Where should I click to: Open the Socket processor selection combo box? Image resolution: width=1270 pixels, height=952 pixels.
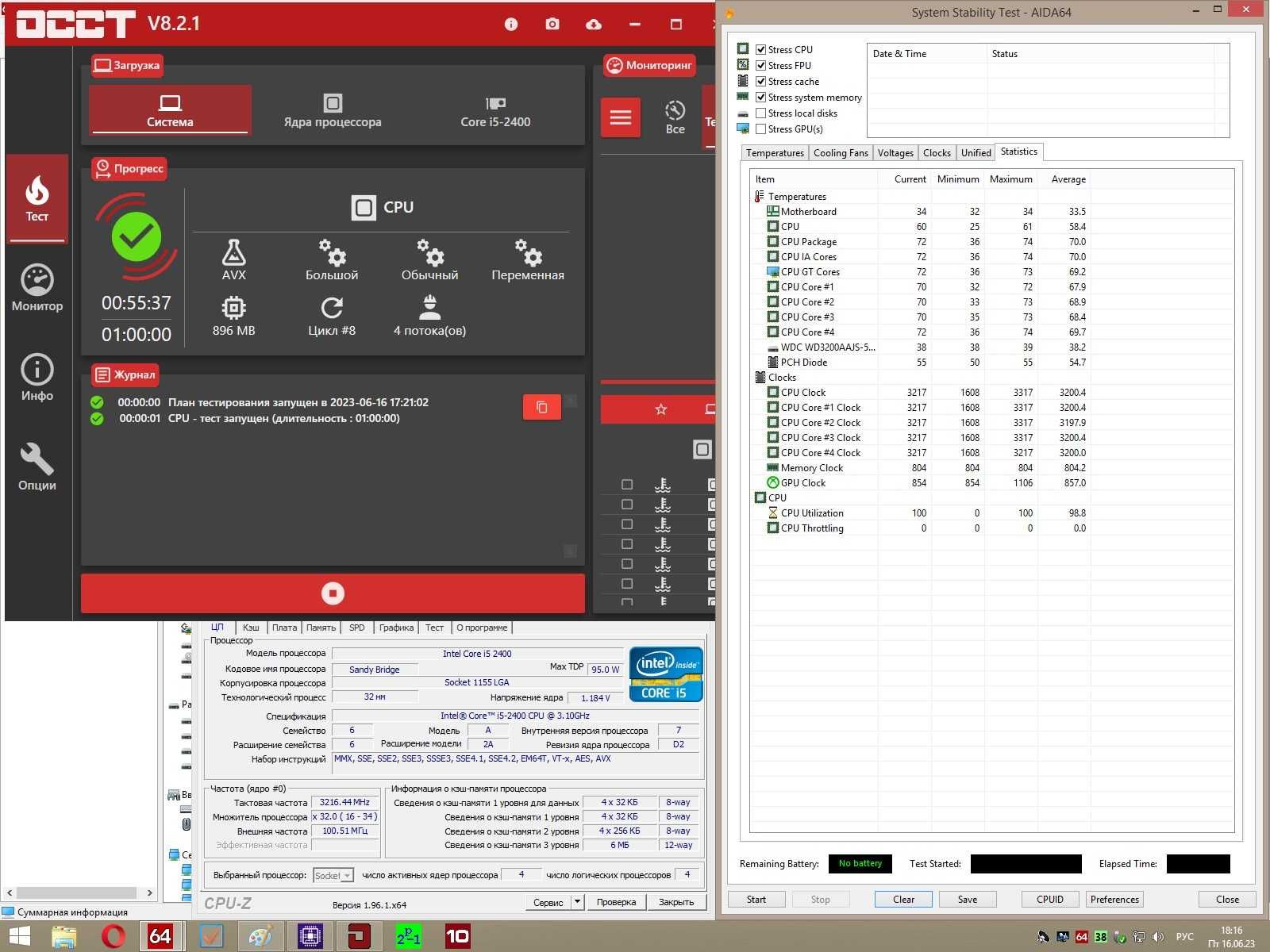333,875
